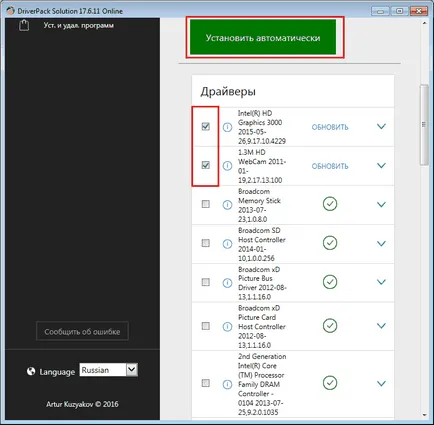Click info icon for Broadcom Memory Stick
This screenshot has height=425, width=434.
tap(227, 205)
